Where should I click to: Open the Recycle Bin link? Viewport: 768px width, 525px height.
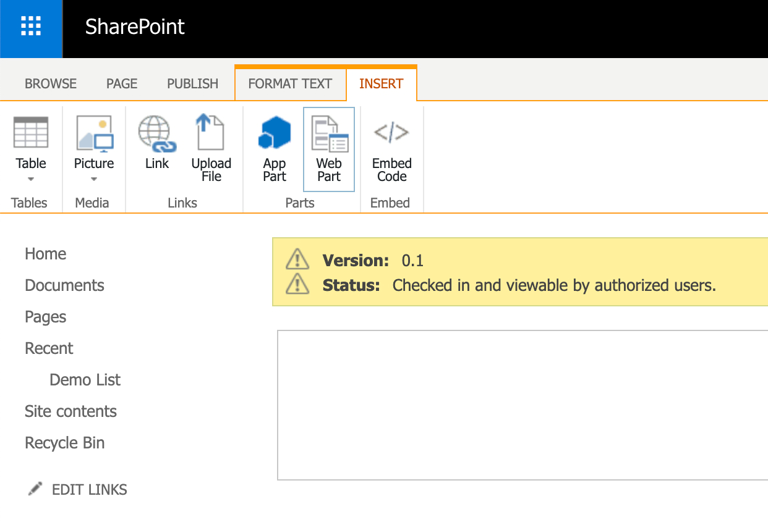pyautogui.click(x=65, y=443)
